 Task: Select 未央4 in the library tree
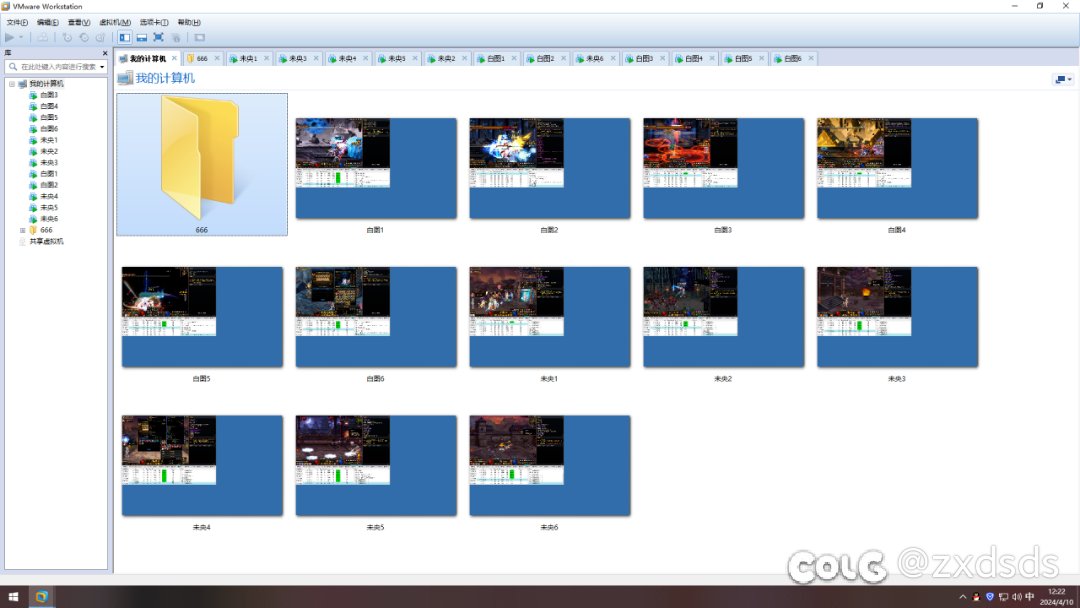(48, 196)
